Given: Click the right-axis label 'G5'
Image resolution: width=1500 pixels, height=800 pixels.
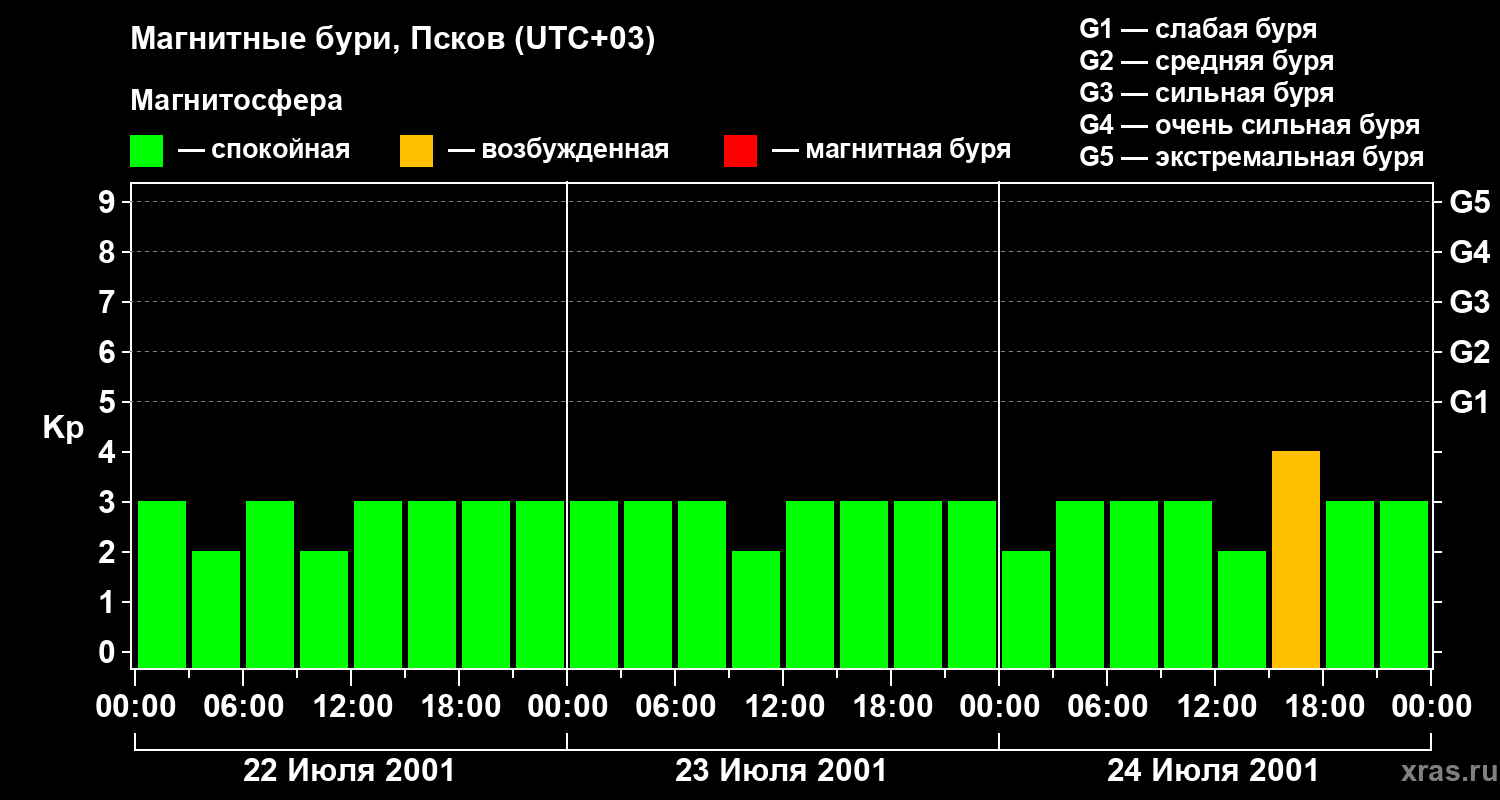Looking at the screenshot, I should (1469, 202).
